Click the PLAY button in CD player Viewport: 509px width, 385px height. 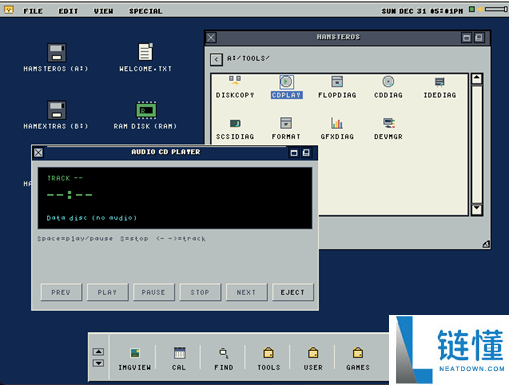coord(107,292)
